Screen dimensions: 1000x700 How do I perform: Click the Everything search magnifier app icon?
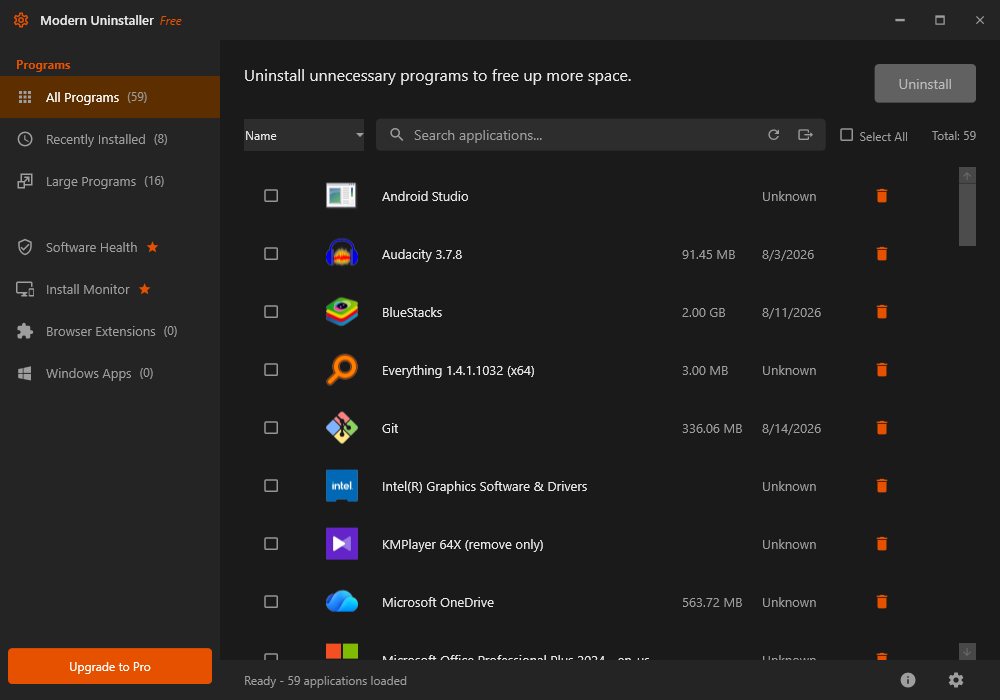(x=342, y=370)
